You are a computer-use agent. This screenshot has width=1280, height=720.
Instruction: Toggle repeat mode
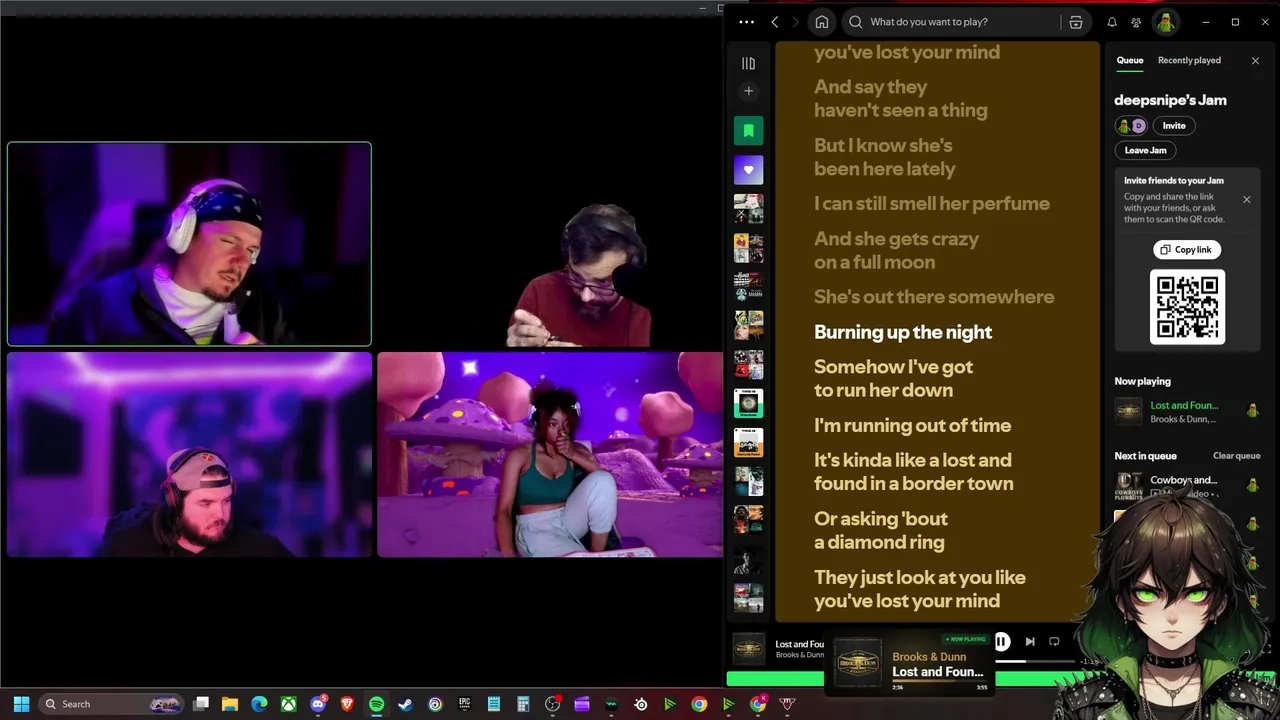tap(1054, 642)
